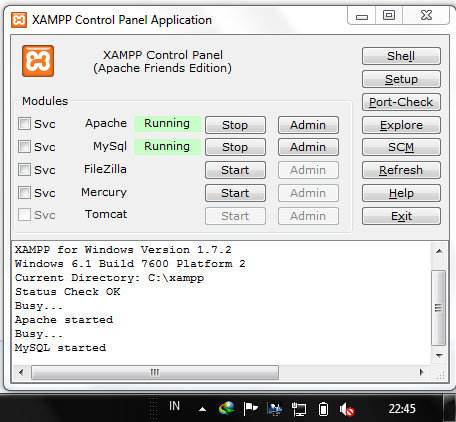Enable Svc checkbox for MySql
The image size is (456, 422).
pyautogui.click(x=24, y=146)
